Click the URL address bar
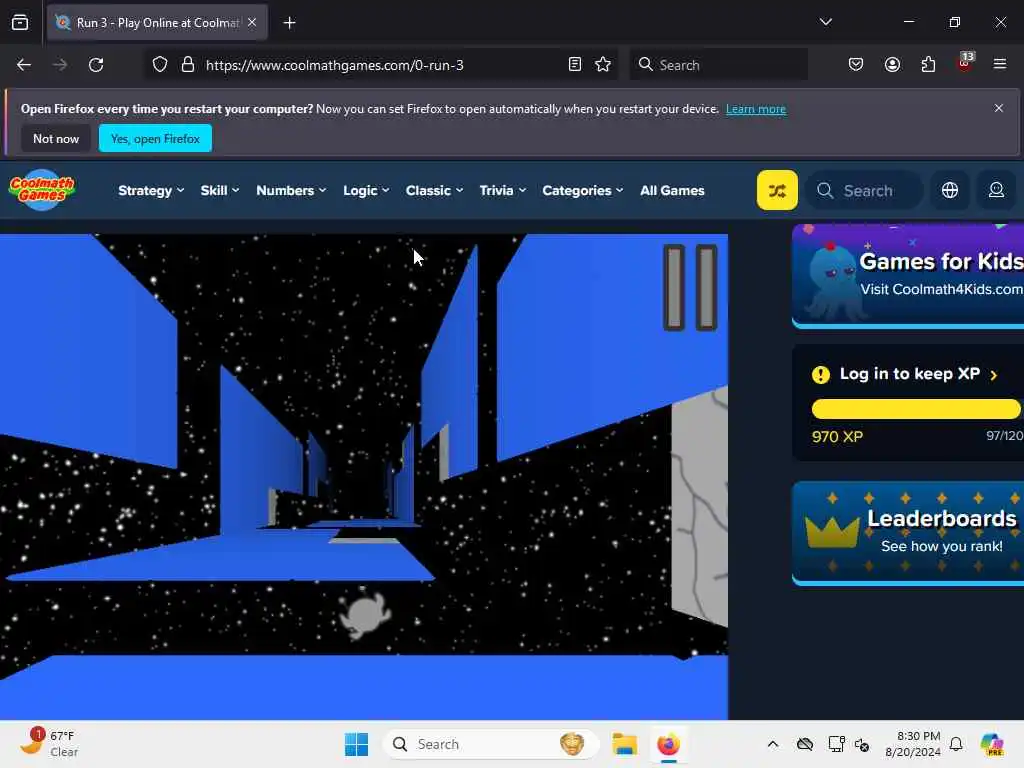 pyautogui.click(x=381, y=65)
